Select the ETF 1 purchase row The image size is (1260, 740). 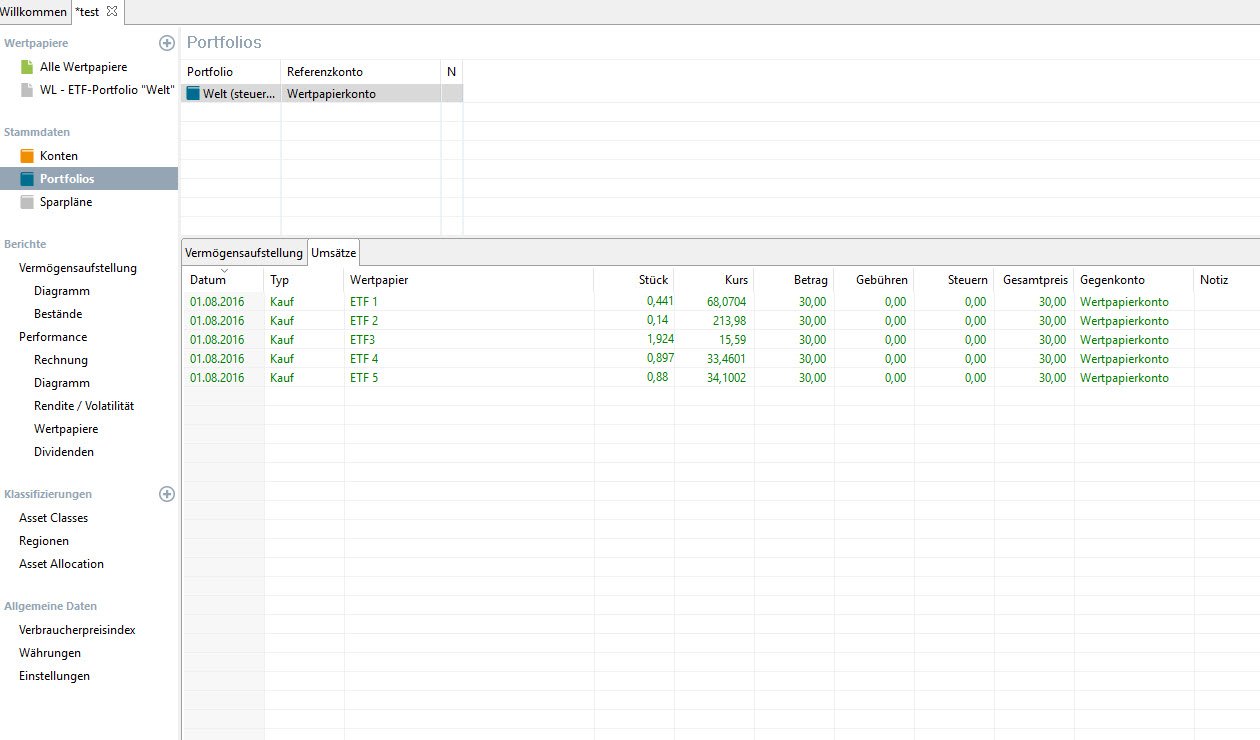pyautogui.click(x=721, y=301)
